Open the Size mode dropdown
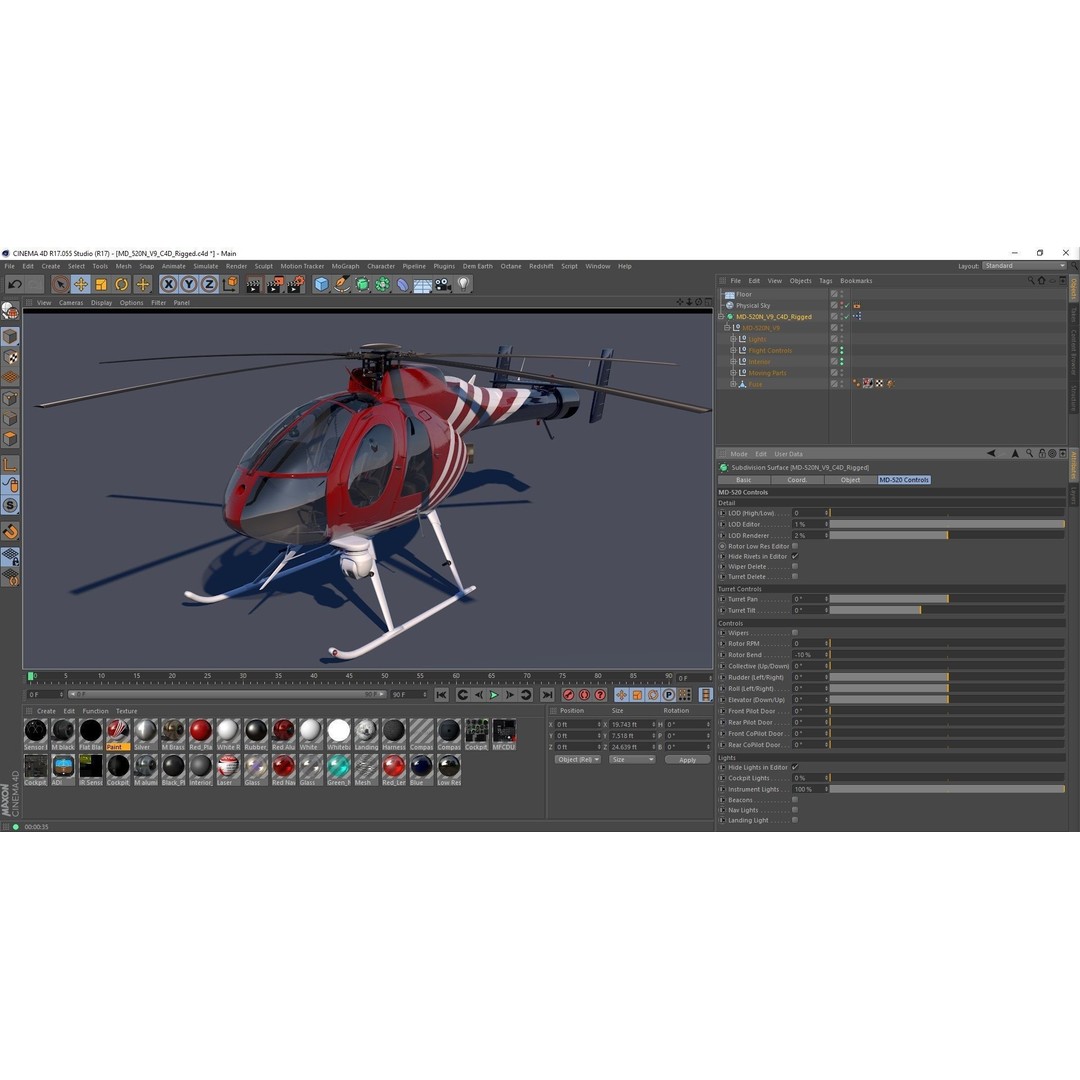Screen dimensions: 1080x1080 click(632, 760)
